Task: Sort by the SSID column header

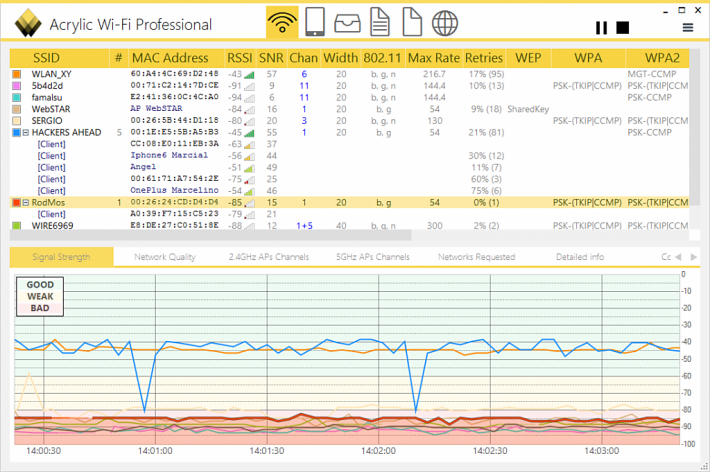Action: coord(59,58)
